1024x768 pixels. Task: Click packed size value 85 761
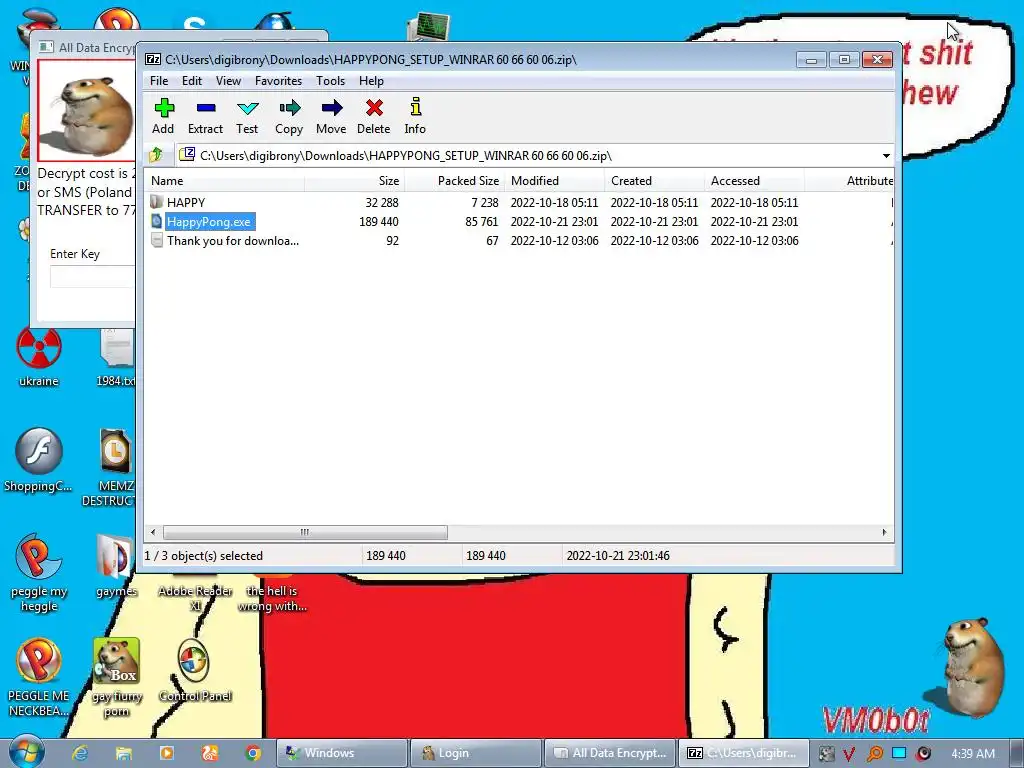point(481,221)
